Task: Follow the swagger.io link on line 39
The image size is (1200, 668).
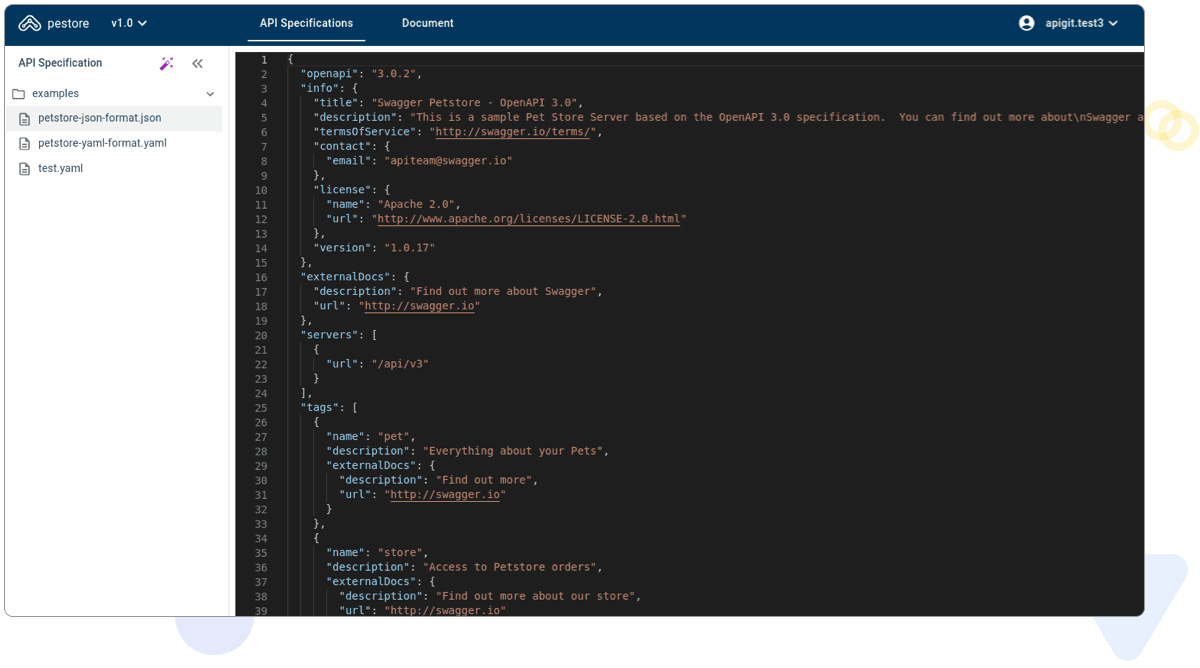Action: point(445,610)
